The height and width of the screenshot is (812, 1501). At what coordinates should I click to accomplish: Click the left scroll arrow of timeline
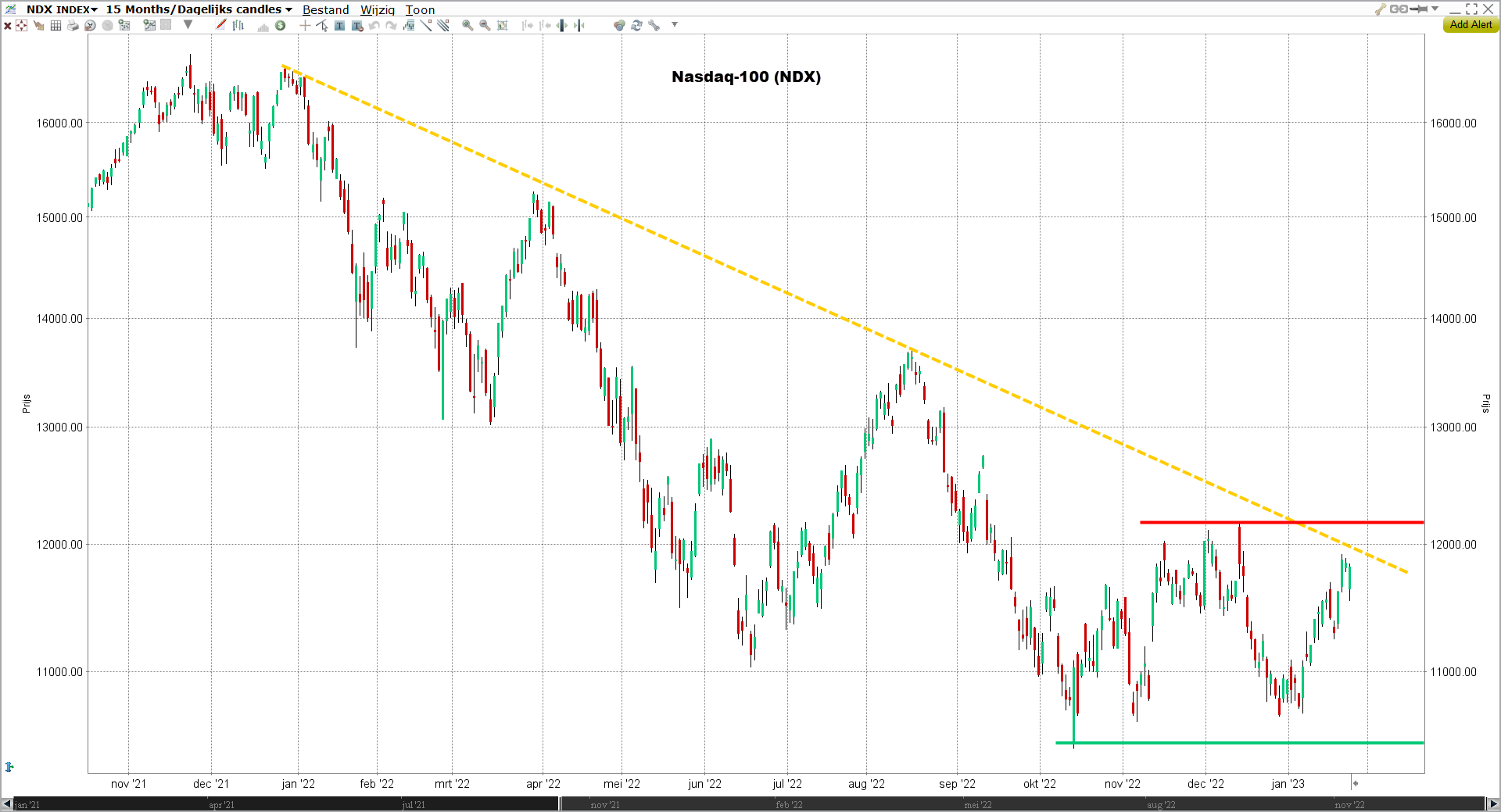7,804
